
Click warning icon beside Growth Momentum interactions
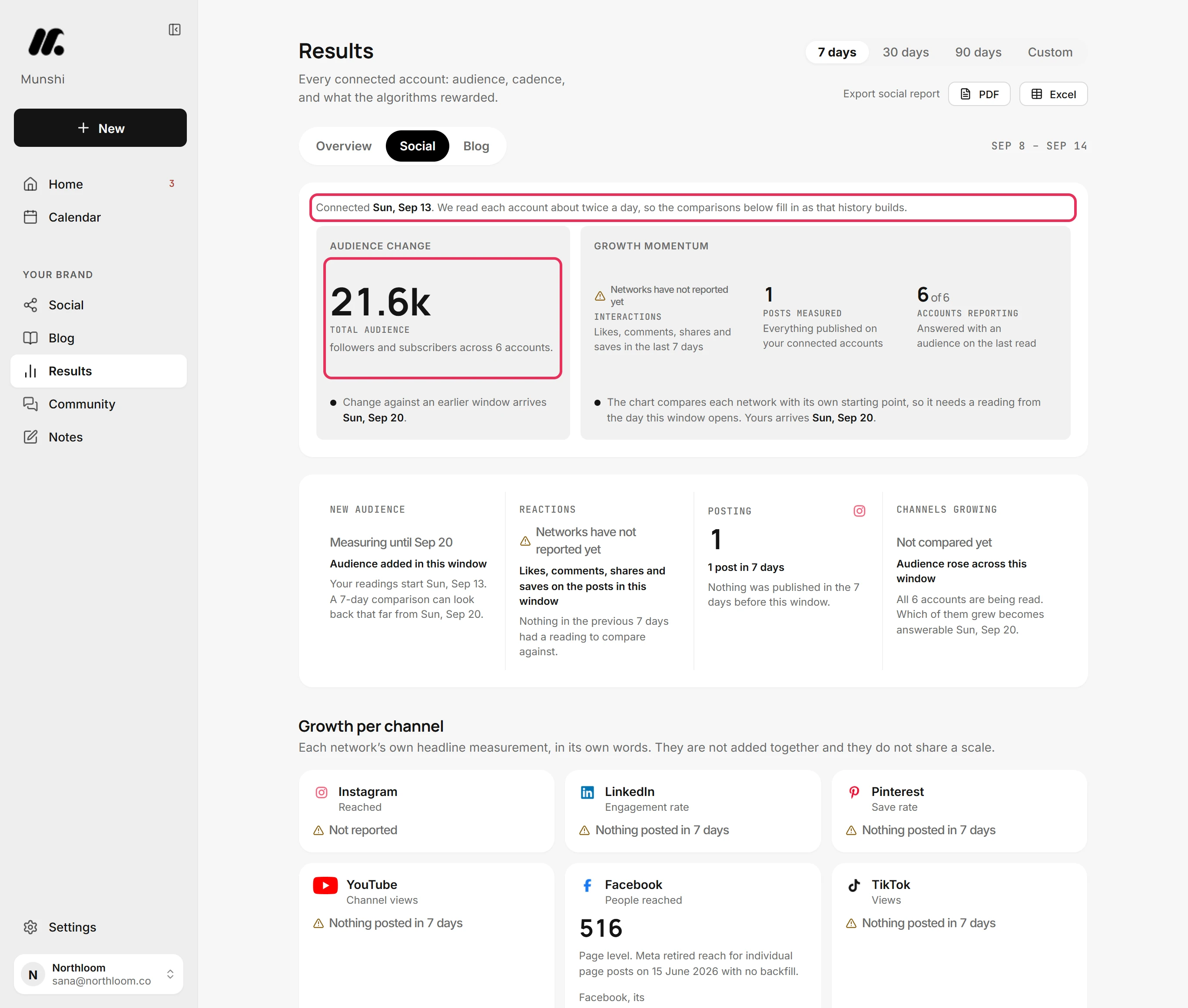(600, 296)
